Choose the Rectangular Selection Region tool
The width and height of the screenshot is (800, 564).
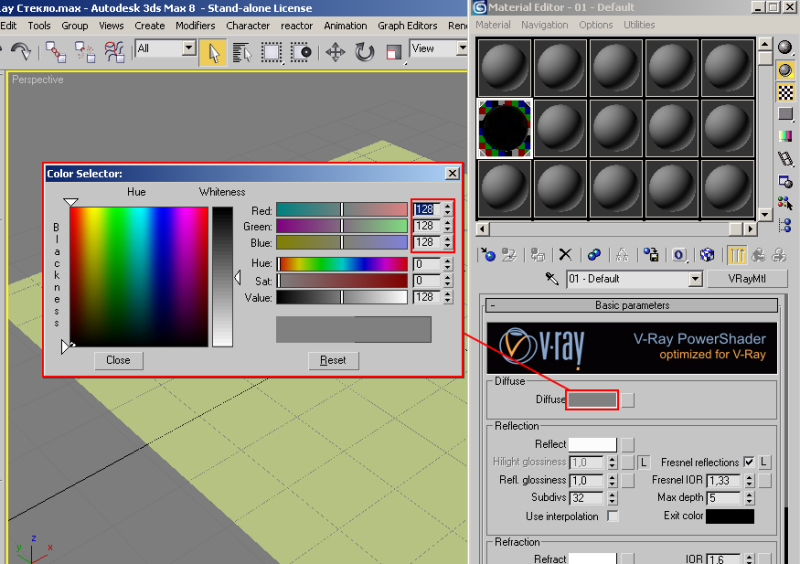(x=271, y=52)
